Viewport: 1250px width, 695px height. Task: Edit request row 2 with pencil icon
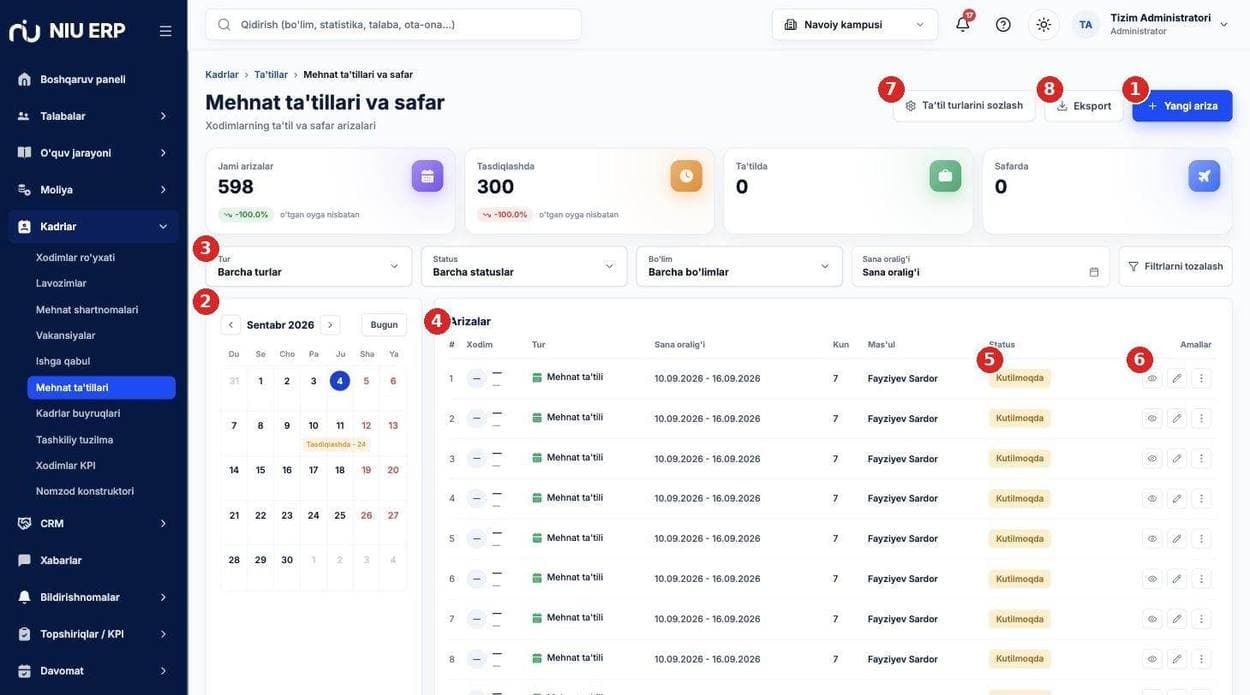coord(1177,418)
